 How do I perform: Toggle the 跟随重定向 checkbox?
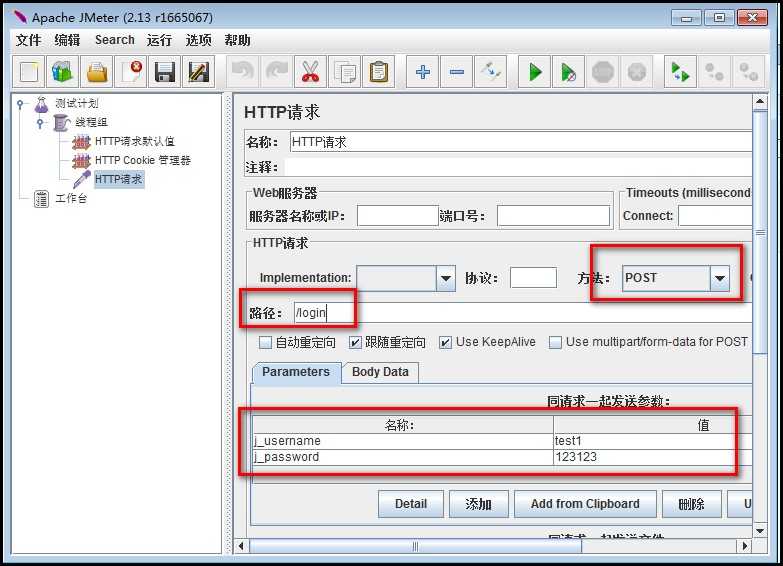(355, 342)
